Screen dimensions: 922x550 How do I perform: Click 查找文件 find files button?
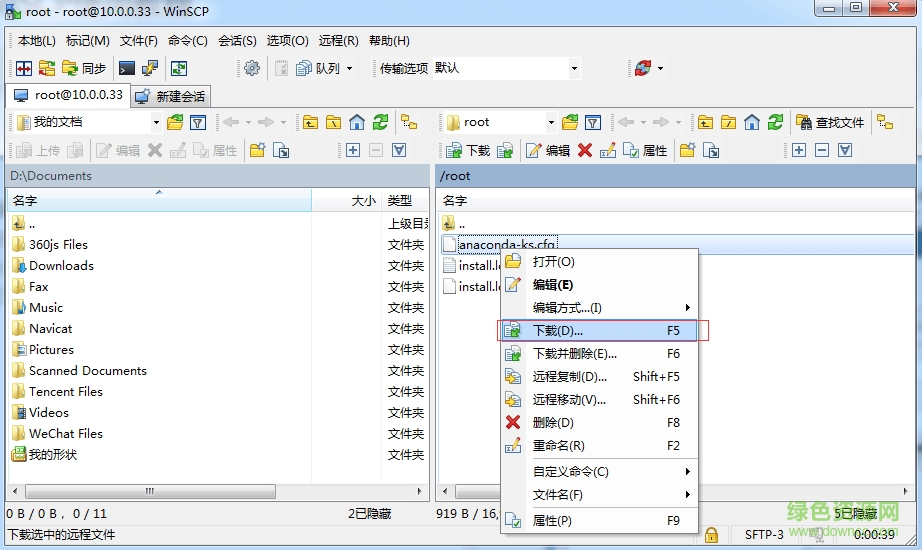[x=830, y=122]
